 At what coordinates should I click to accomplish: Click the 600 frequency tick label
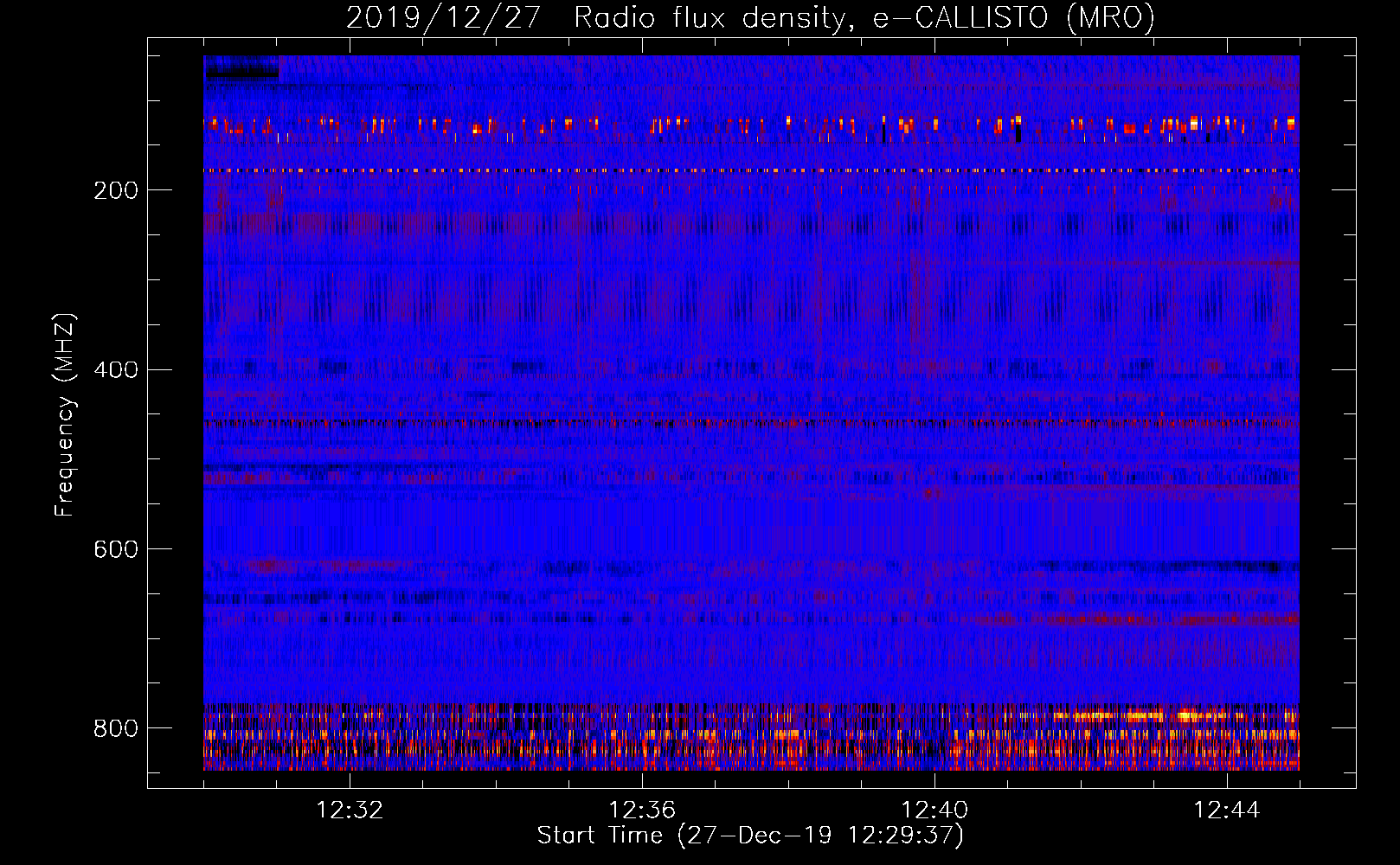click(115, 549)
